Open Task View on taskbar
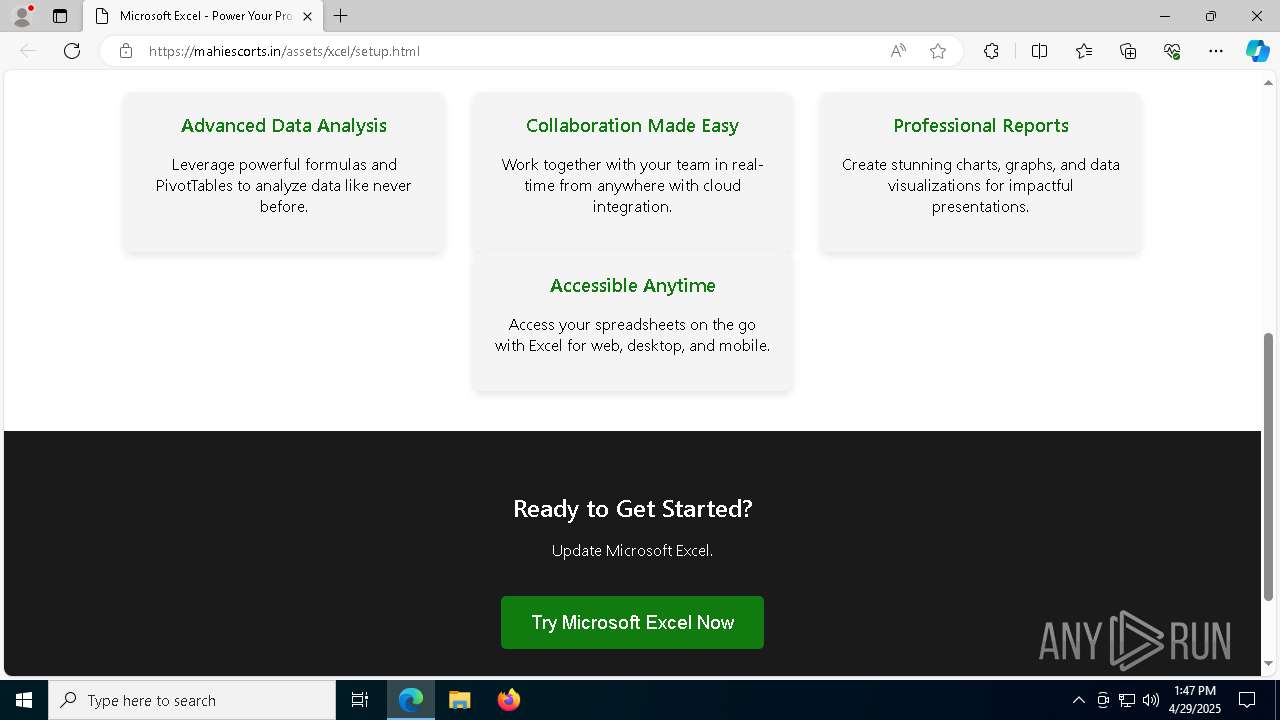Image resolution: width=1280 pixels, height=720 pixels. click(x=360, y=700)
